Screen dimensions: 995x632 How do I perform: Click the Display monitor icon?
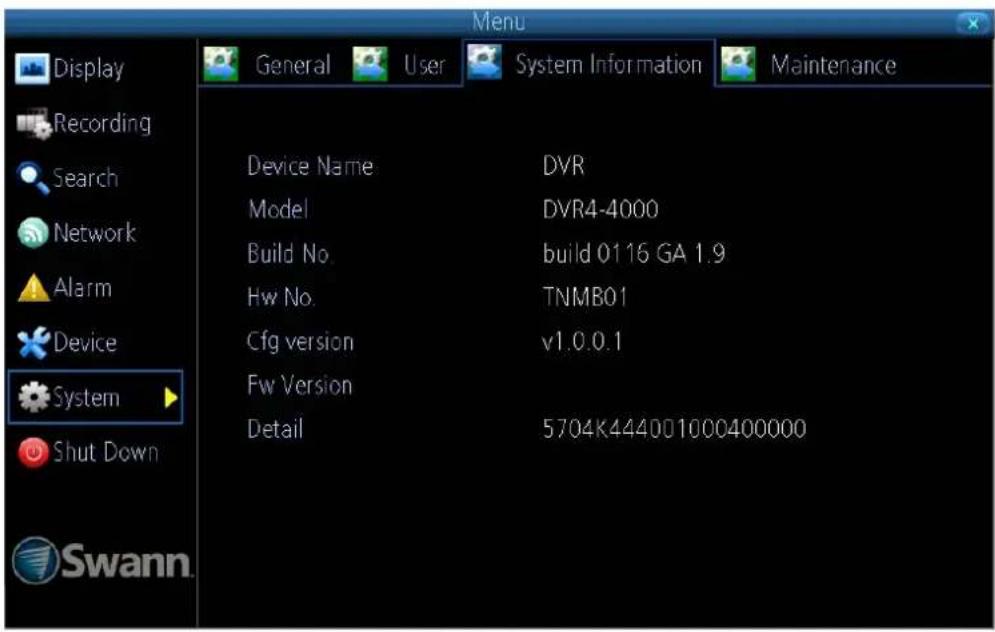pos(32,69)
